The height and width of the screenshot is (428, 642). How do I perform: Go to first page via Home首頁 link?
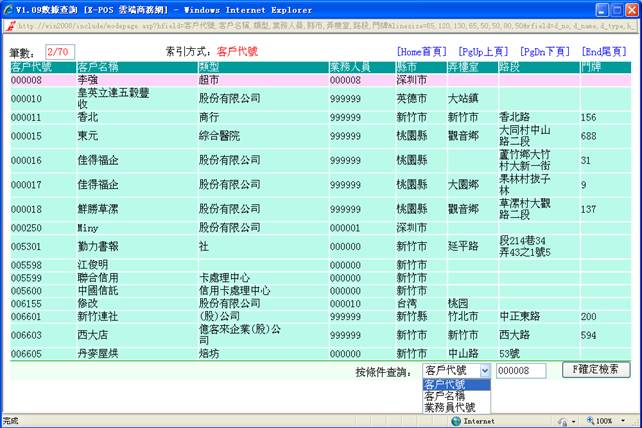424,50
